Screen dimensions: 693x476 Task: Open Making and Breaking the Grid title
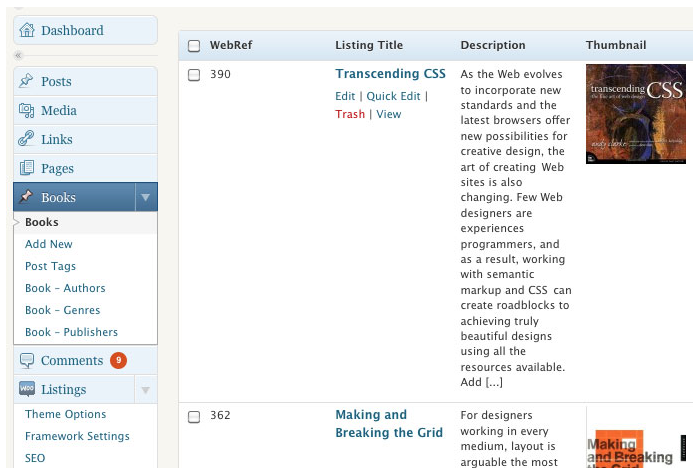[x=389, y=423]
